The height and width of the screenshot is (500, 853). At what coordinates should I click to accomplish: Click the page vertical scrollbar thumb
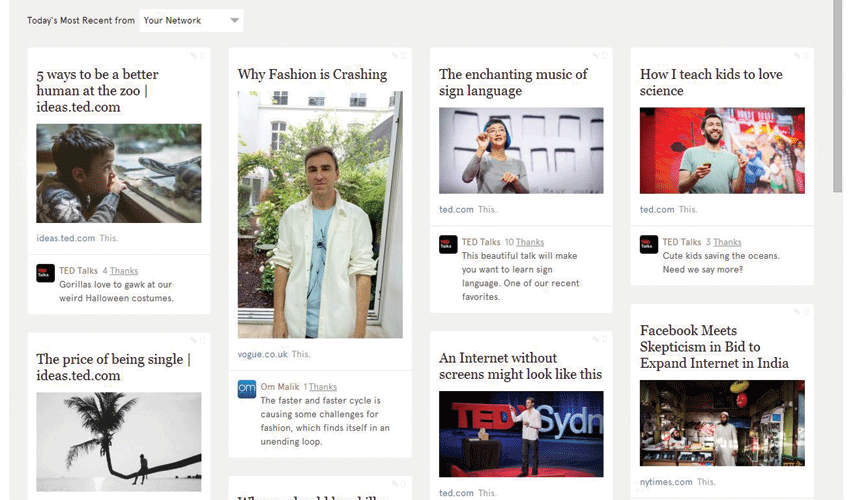[x=837, y=95]
